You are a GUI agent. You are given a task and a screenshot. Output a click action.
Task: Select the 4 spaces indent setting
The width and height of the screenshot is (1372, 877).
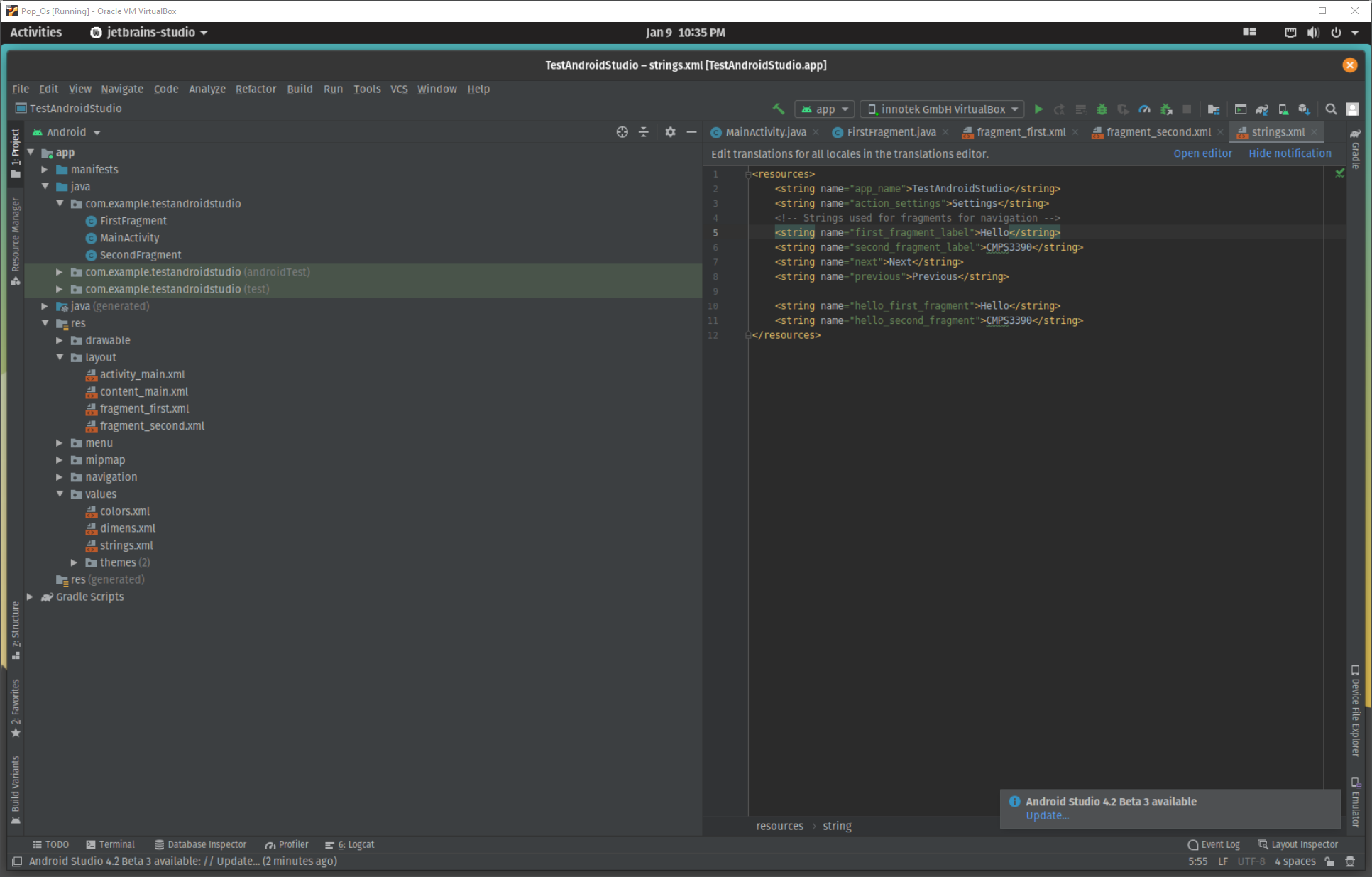(1295, 861)
